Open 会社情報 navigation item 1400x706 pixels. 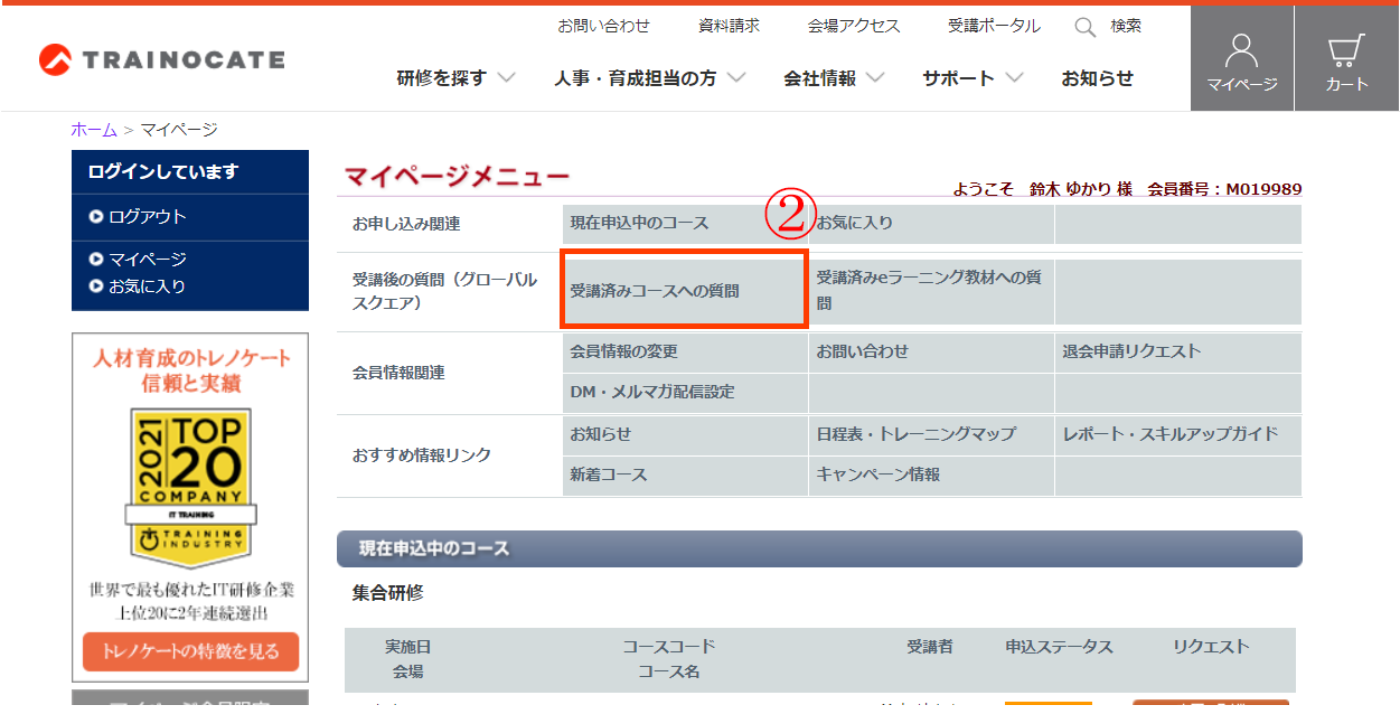(819, 78)
